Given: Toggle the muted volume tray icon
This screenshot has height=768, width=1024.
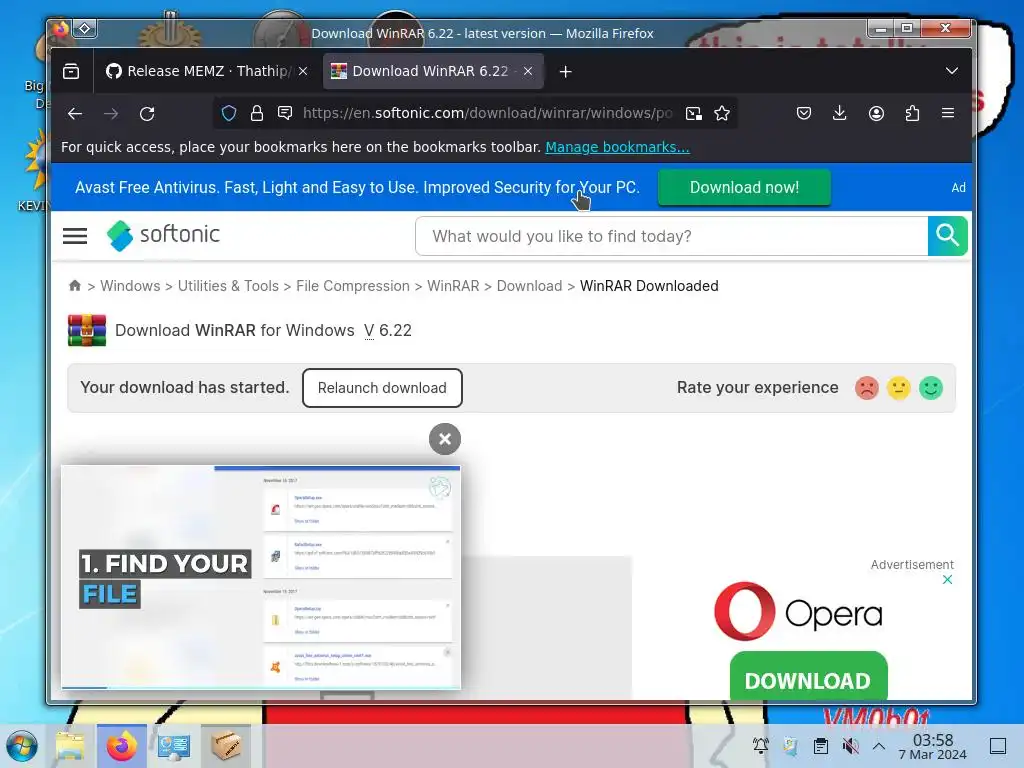Looking at the screenshot, I should click(x=850, y=746).
